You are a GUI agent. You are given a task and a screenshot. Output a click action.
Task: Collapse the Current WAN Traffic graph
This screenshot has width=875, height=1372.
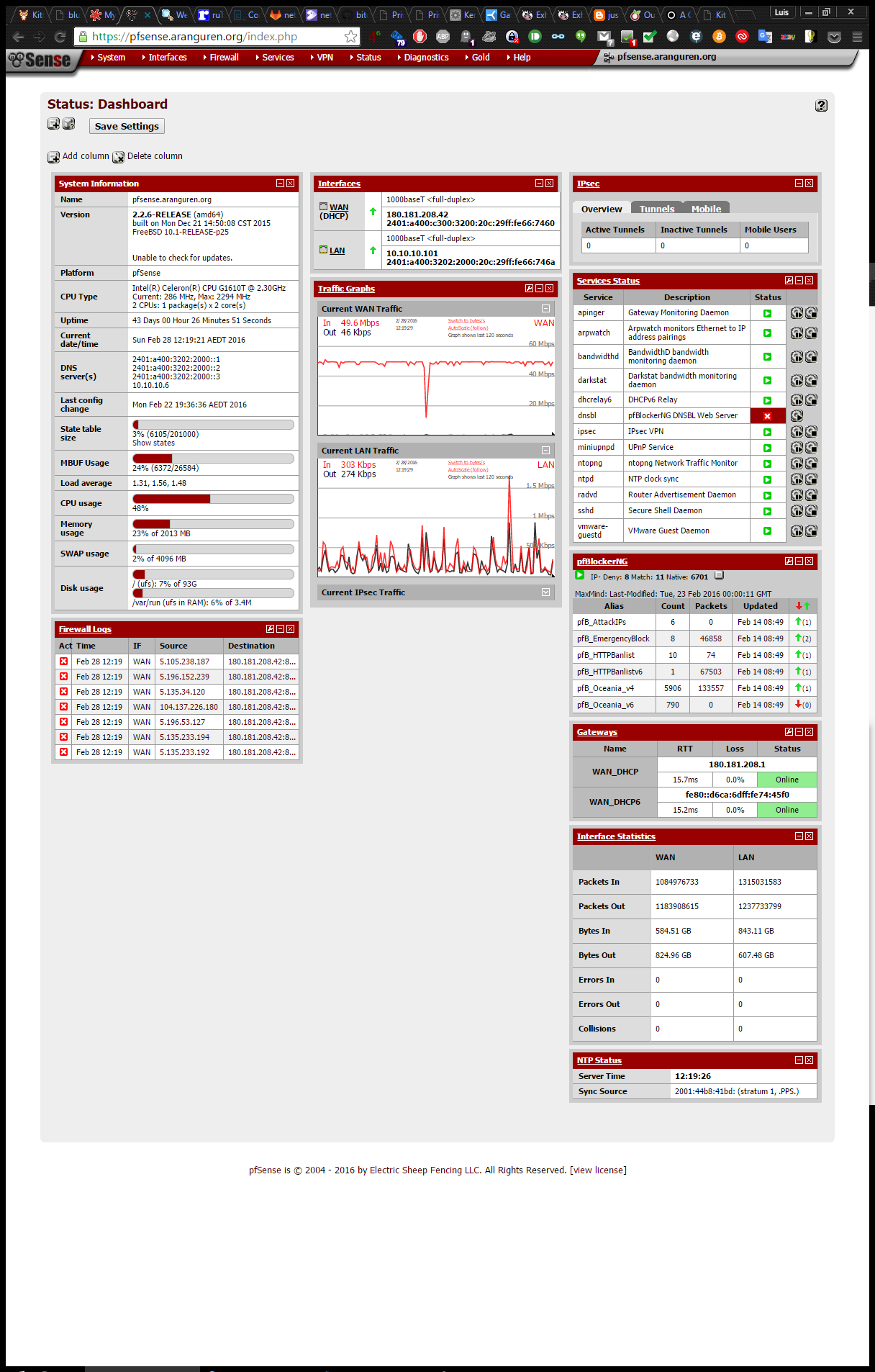pyautogui.click(x=546, y=309)
